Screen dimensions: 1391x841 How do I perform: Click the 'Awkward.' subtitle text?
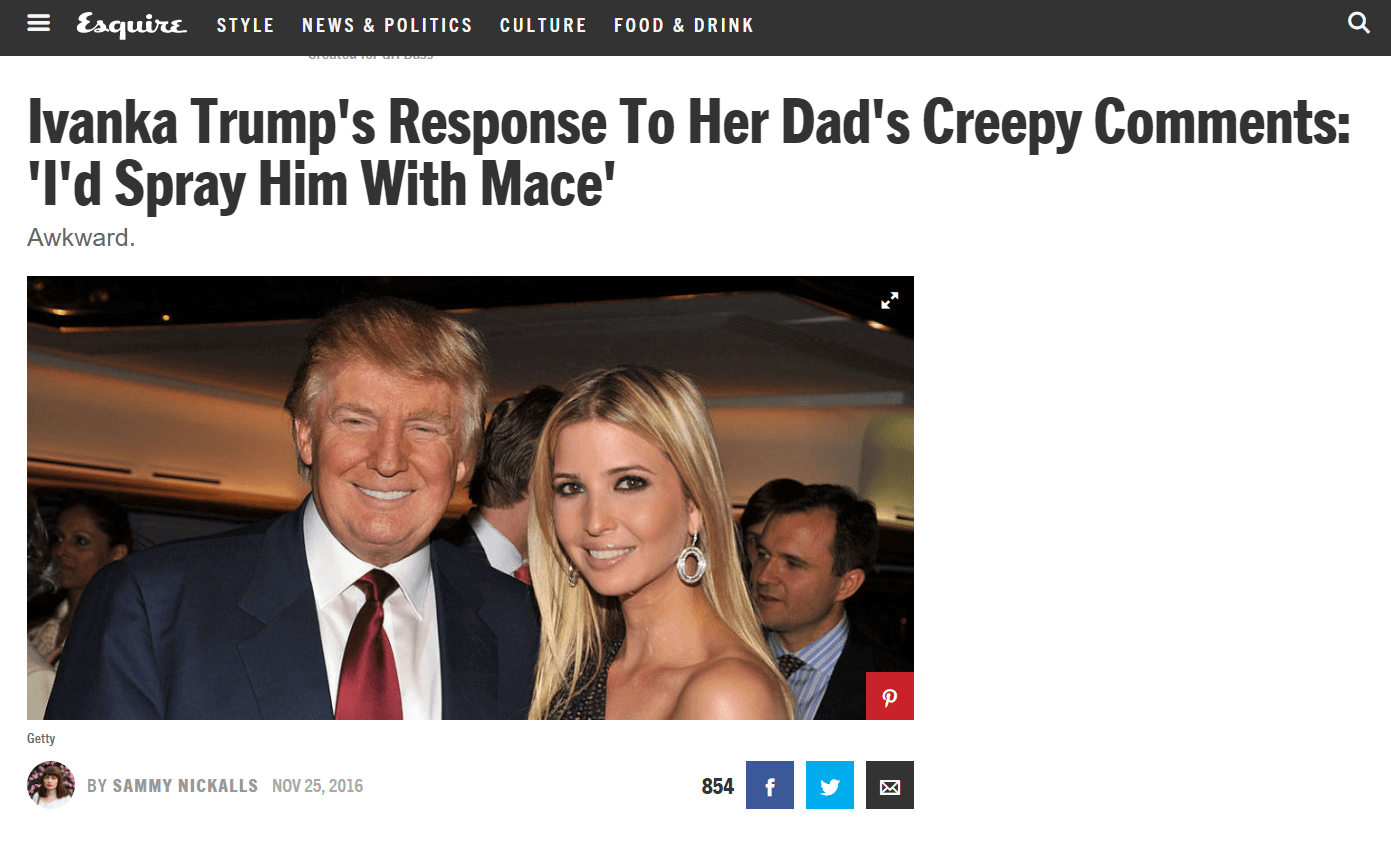[x=81, y=239]
